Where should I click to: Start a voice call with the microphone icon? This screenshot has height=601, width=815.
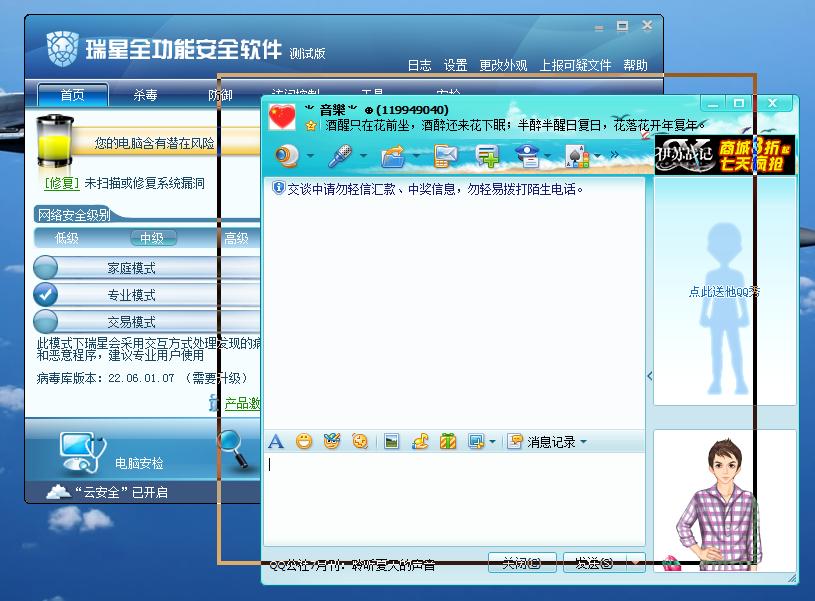click(x=340, y=155)
